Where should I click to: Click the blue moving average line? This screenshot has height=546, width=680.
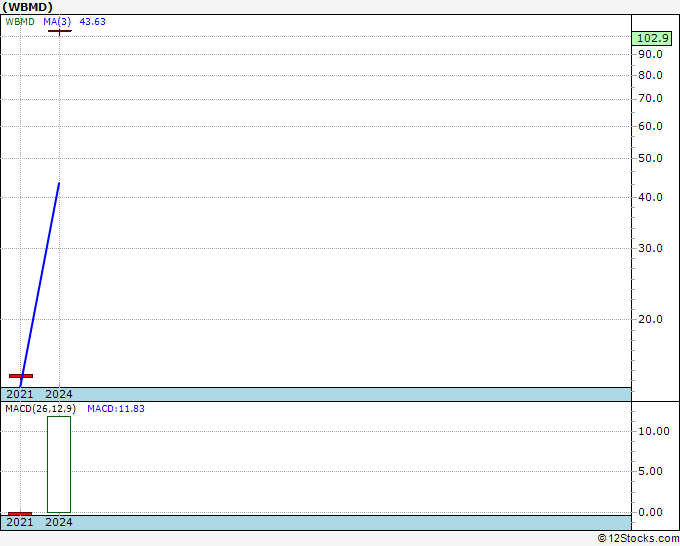[40, 284]
